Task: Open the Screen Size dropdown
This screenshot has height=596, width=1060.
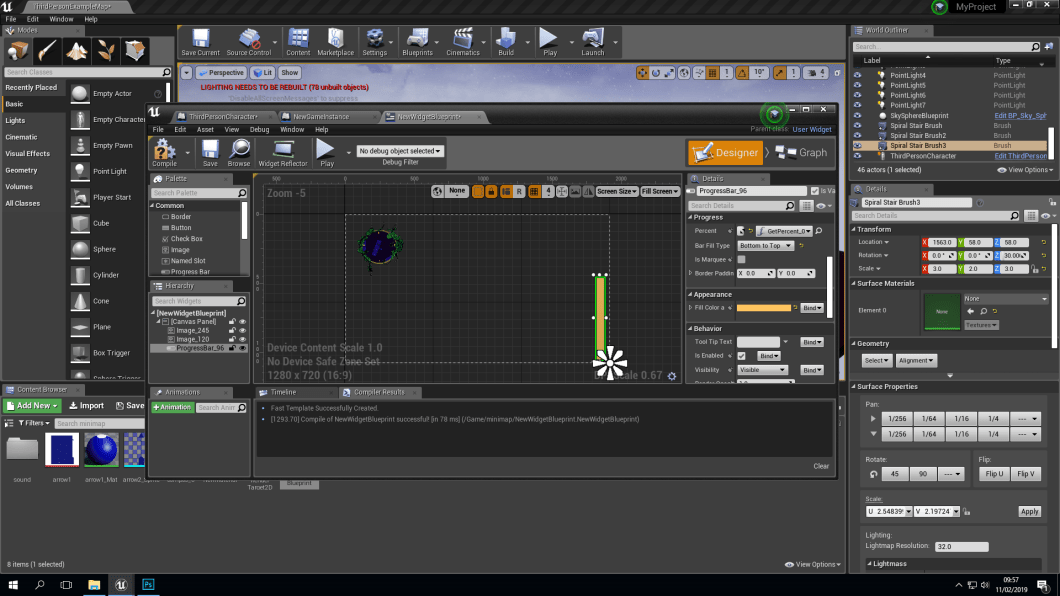Action: [x=617, y=192]
